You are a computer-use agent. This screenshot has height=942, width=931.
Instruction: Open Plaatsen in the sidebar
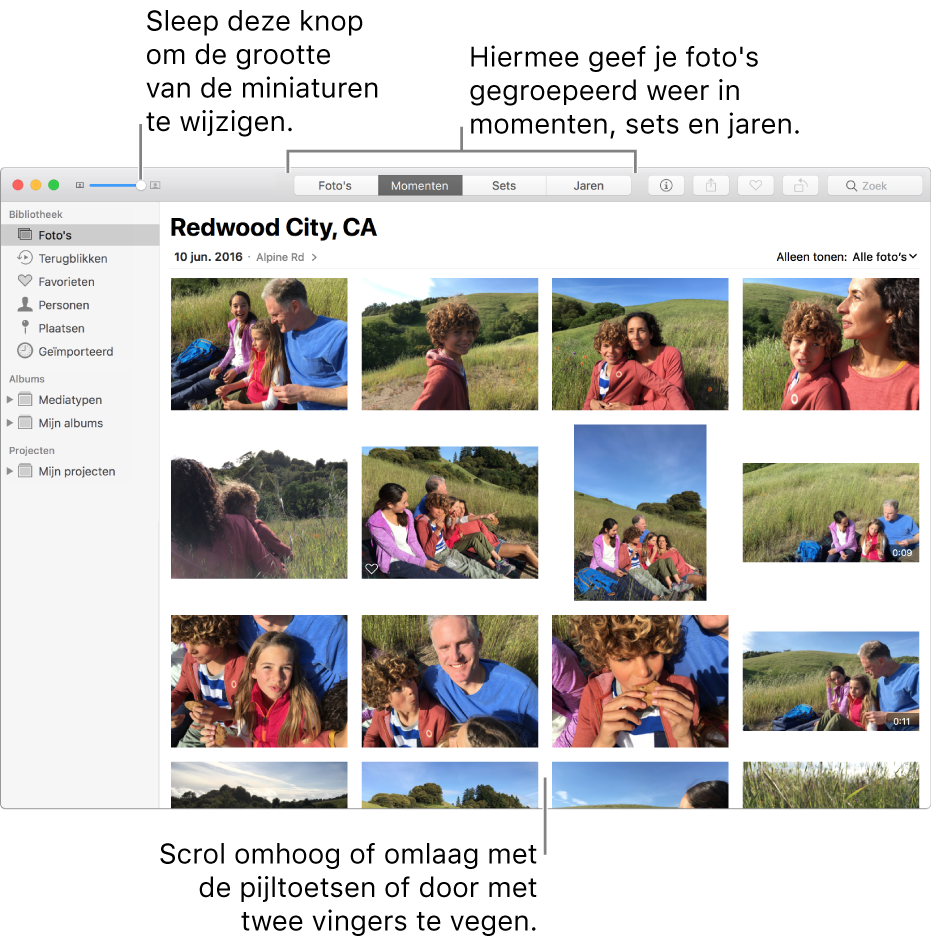61,328
